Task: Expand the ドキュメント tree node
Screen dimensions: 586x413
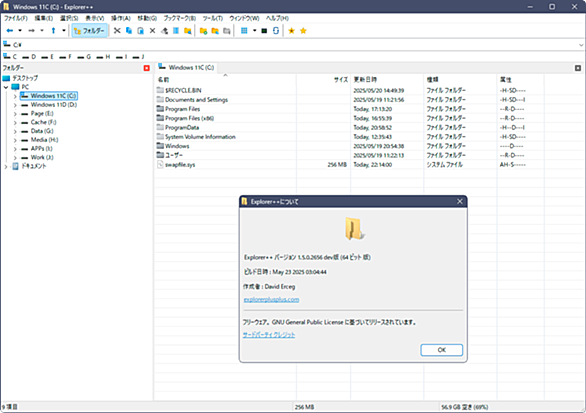Action: [x=6, y=166]
